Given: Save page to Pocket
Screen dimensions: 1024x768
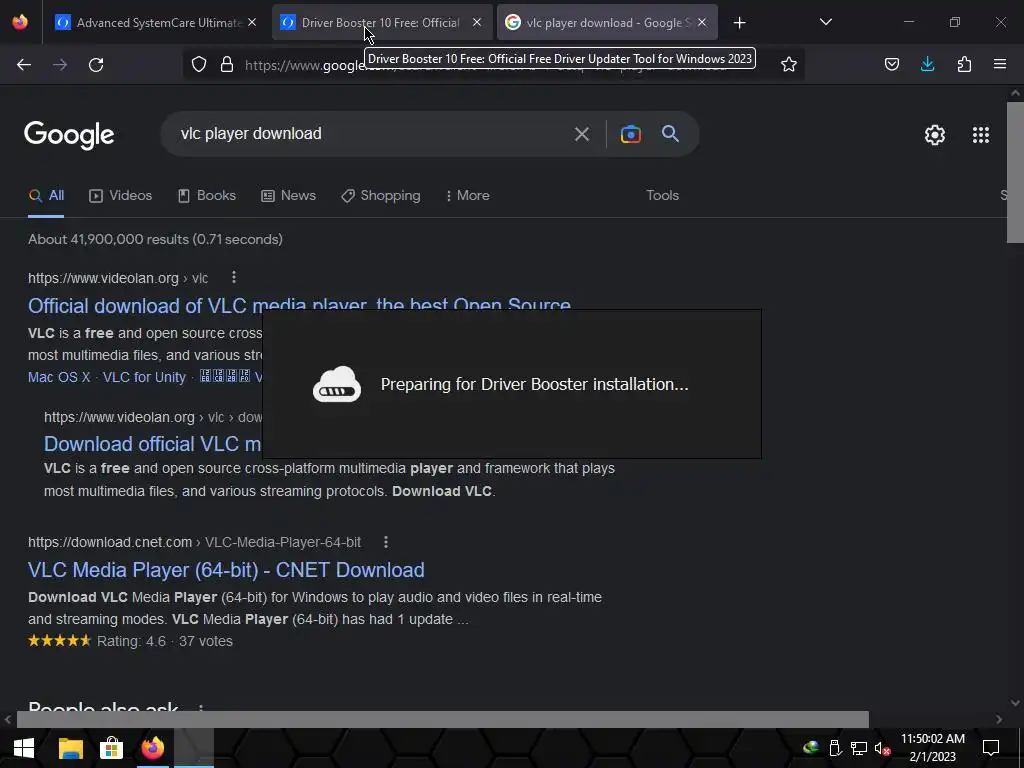Looking at the screenshot, I should [x=891, y=64].
